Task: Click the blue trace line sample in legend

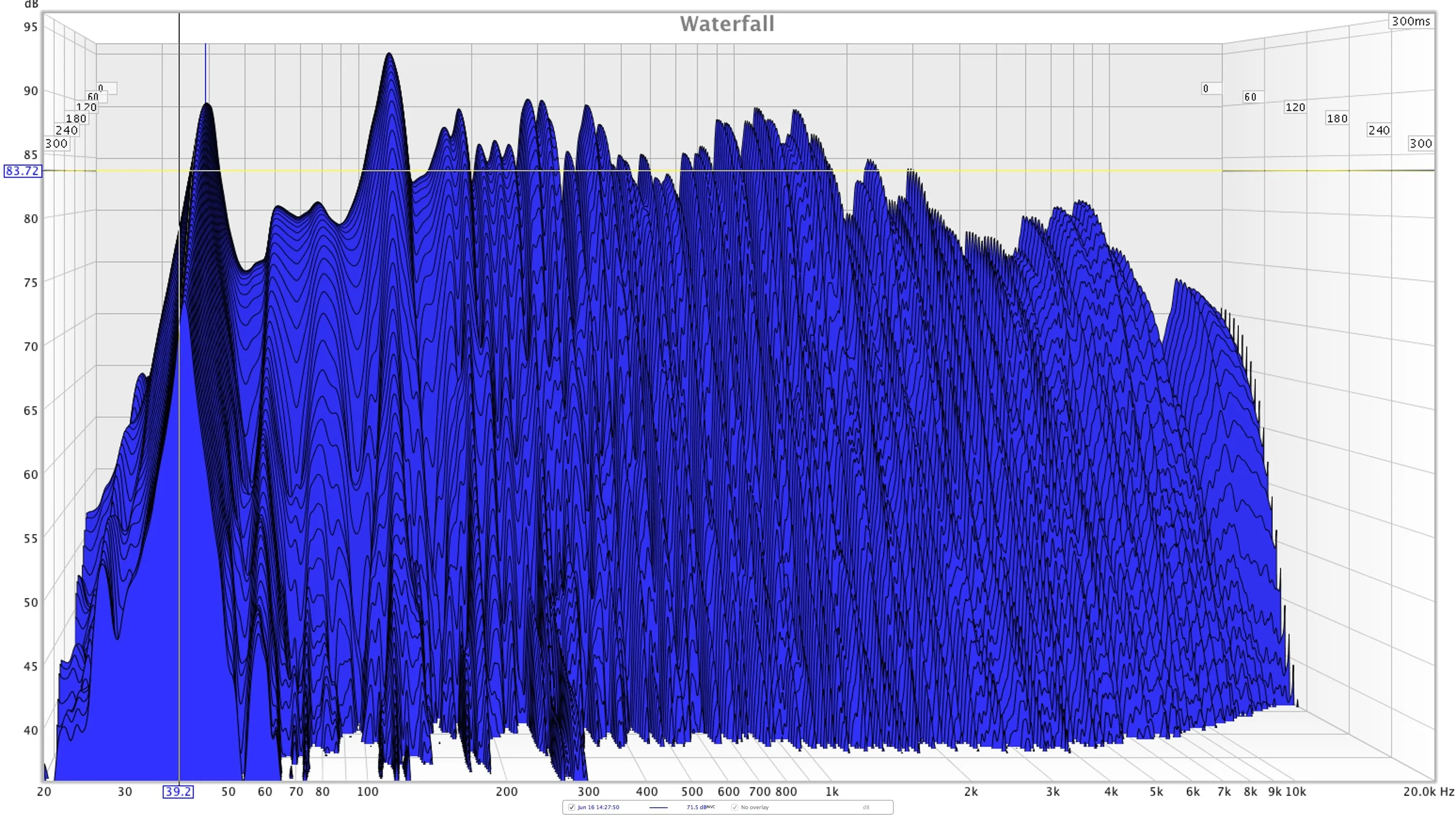Action: pos(659,808)
